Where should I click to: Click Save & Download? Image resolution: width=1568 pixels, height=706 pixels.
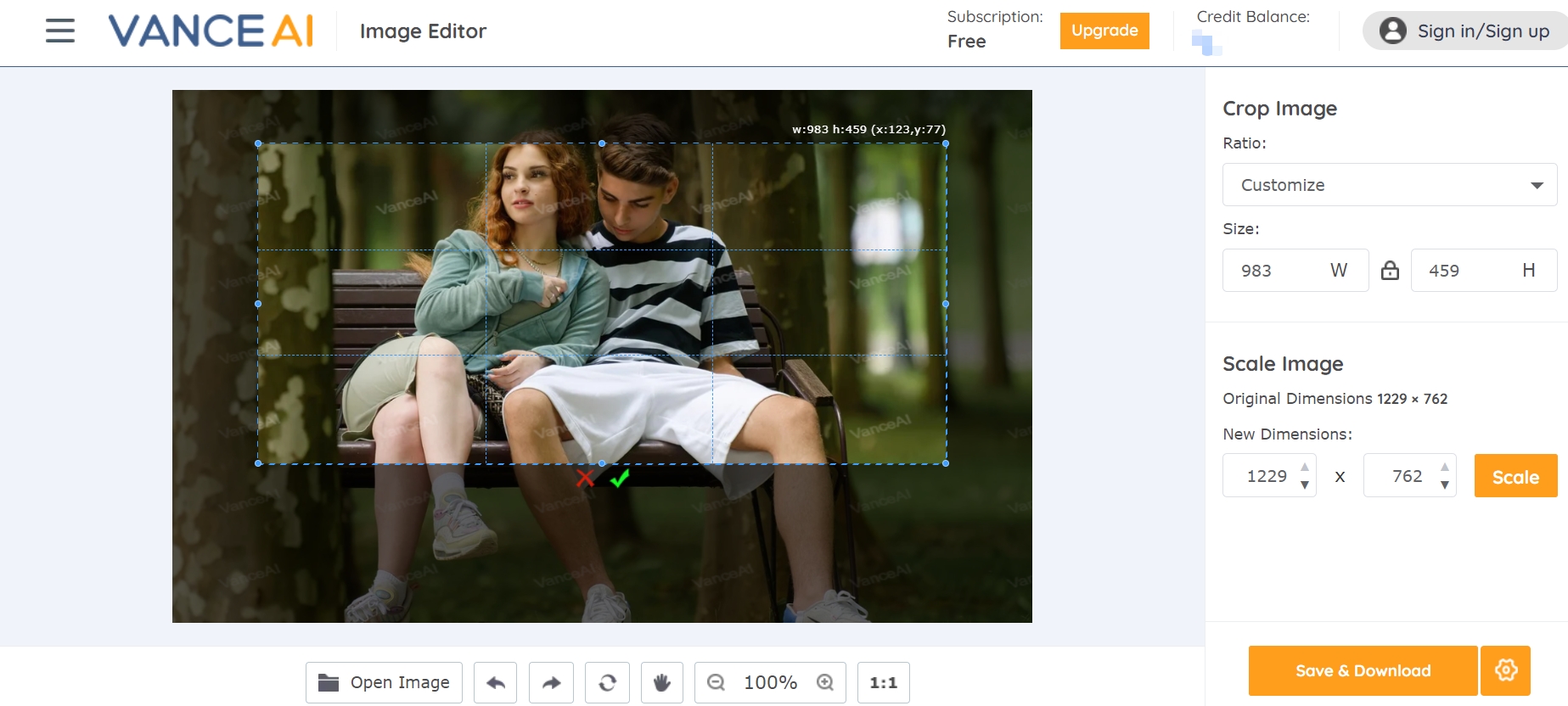click(1363, 670)
